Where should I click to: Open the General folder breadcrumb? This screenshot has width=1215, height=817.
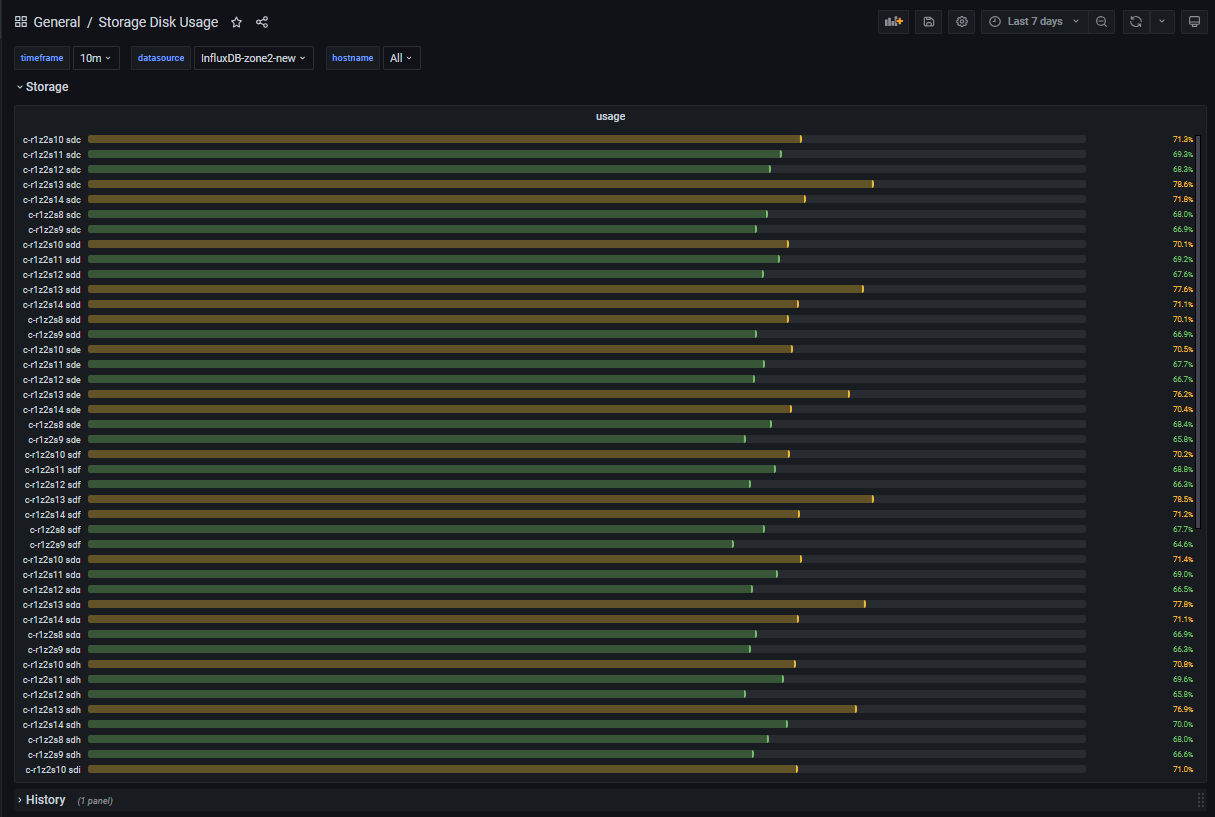click(57, 22)
